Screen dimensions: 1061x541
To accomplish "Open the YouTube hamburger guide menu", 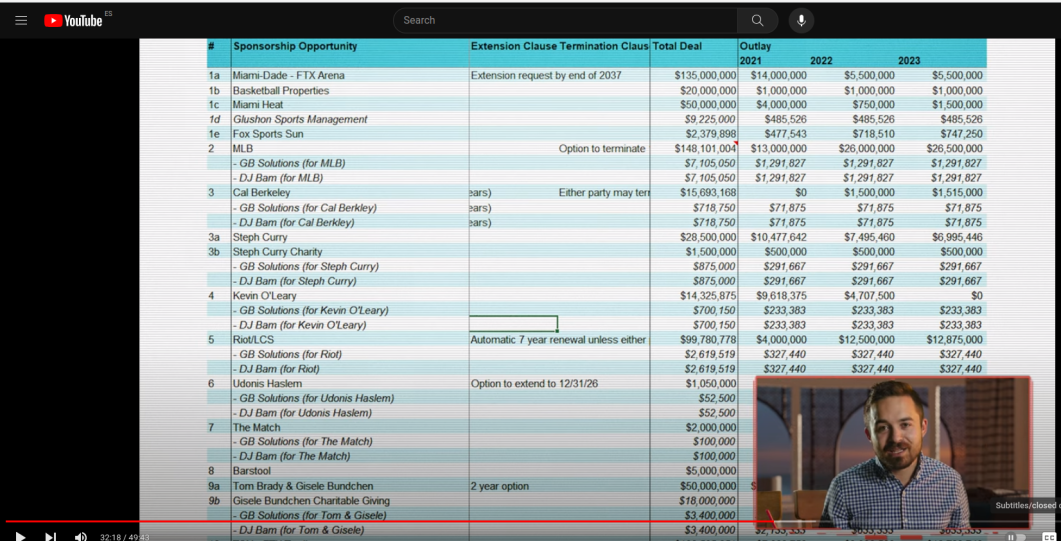I will point(21,20).
